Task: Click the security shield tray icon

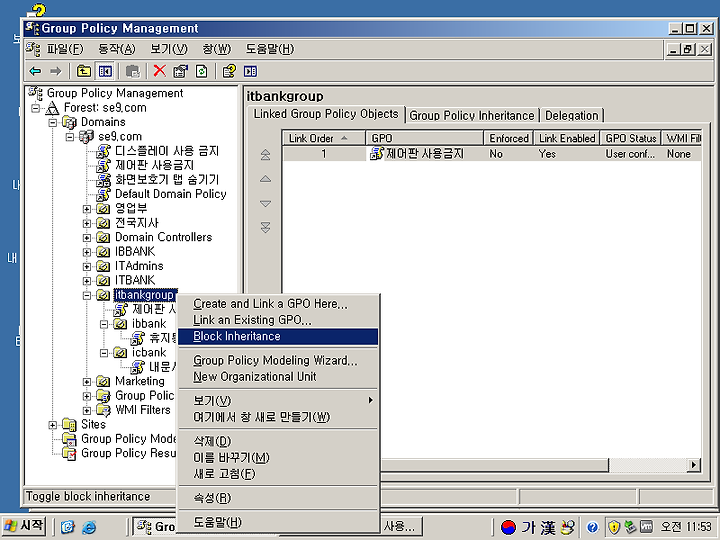Action: pos(613,527)
